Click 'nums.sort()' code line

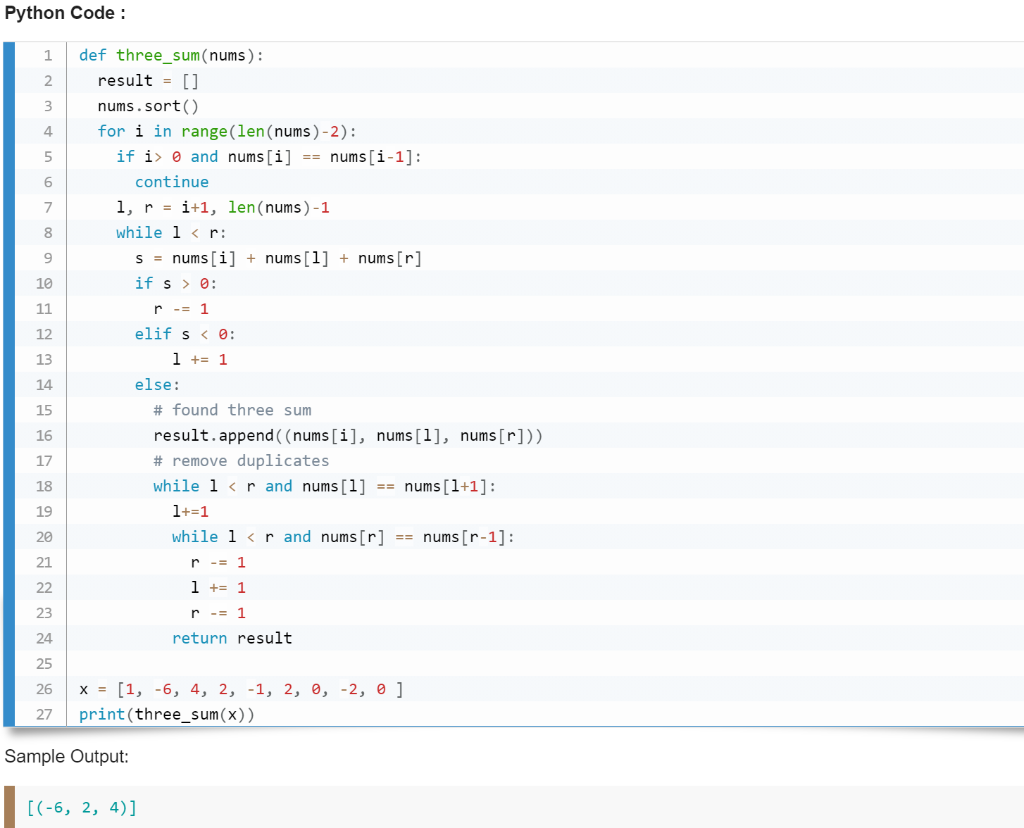click(148, 106)
